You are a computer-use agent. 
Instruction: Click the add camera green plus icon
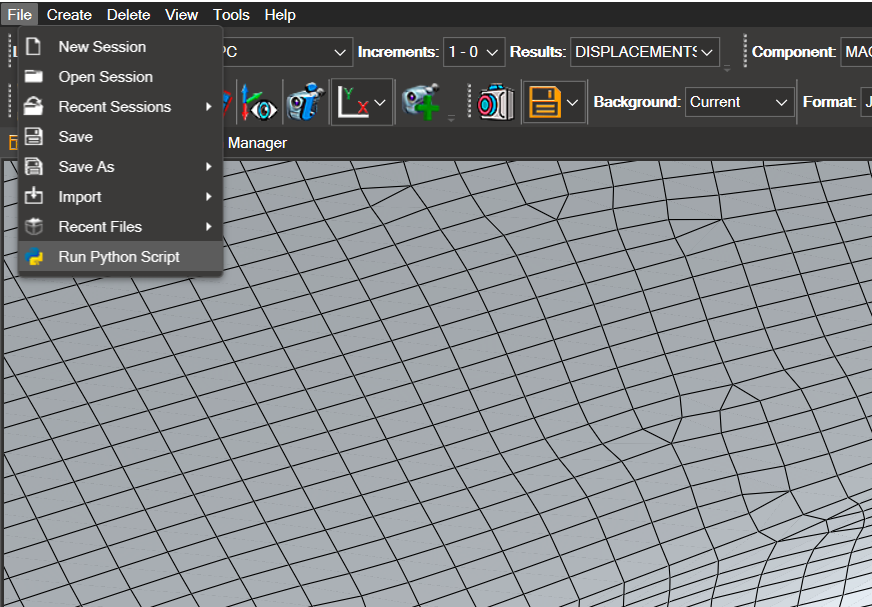[420, 102]
